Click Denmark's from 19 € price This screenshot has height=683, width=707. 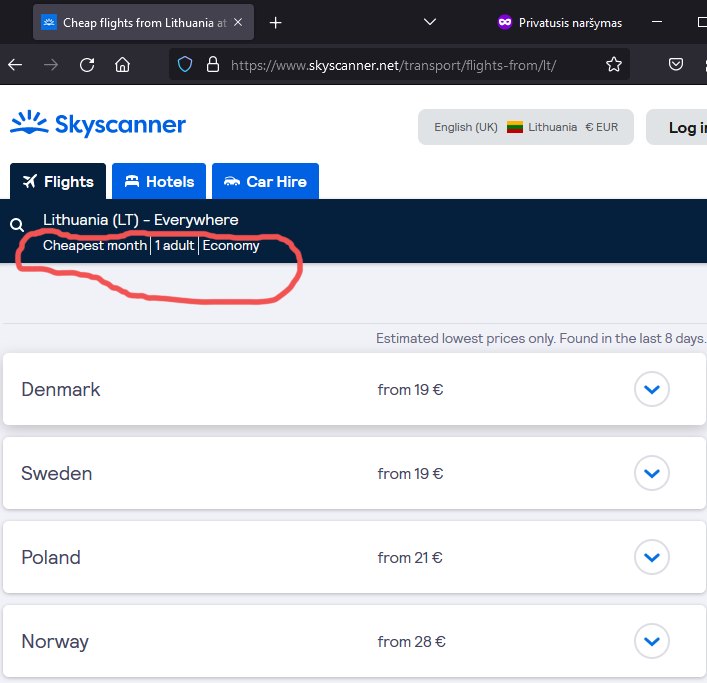410,390
